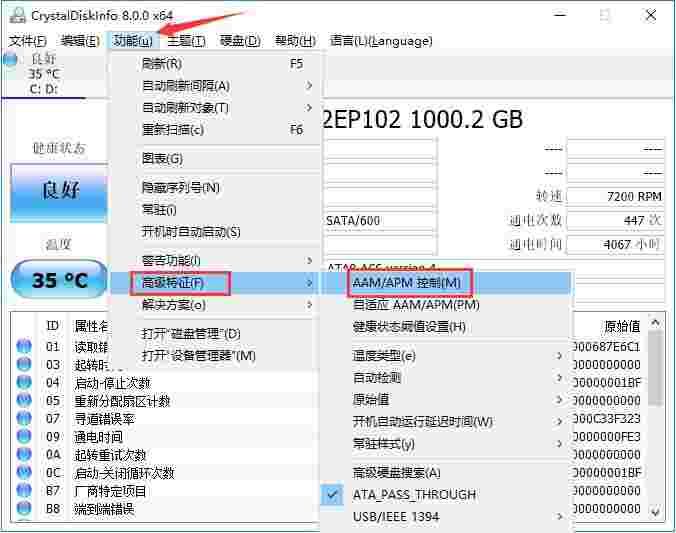
Task: Click status orb for attribute B7 row
Action: pyautogui.click(x=24, y=491)
